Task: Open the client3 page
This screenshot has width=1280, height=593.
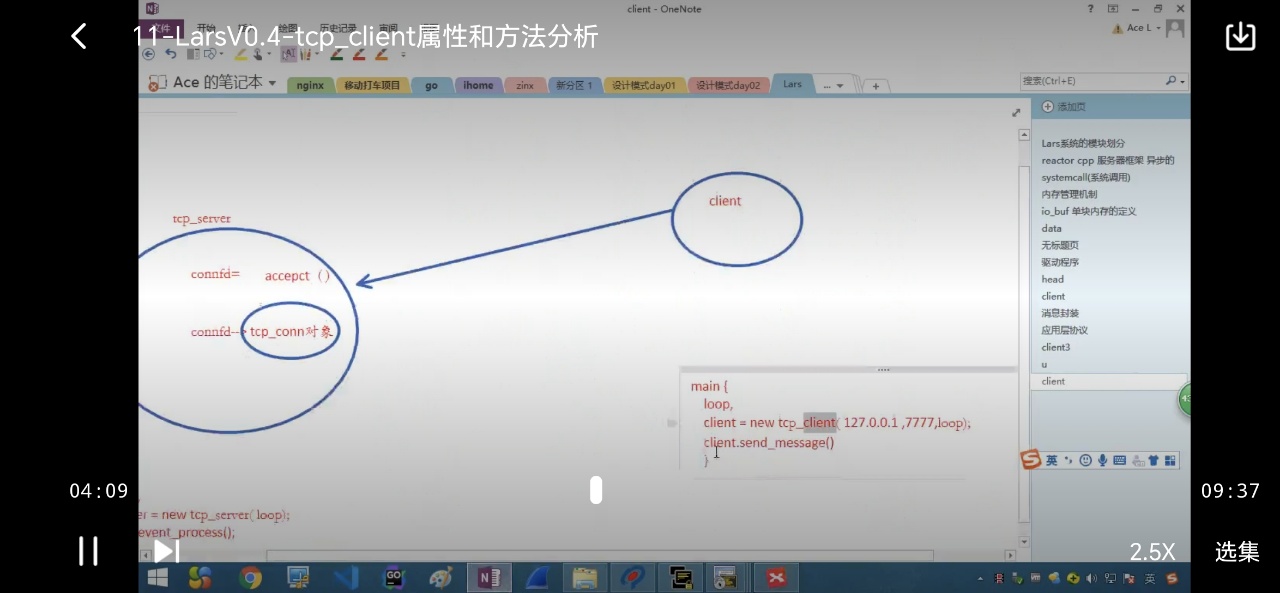Action: click(1055, 347)
